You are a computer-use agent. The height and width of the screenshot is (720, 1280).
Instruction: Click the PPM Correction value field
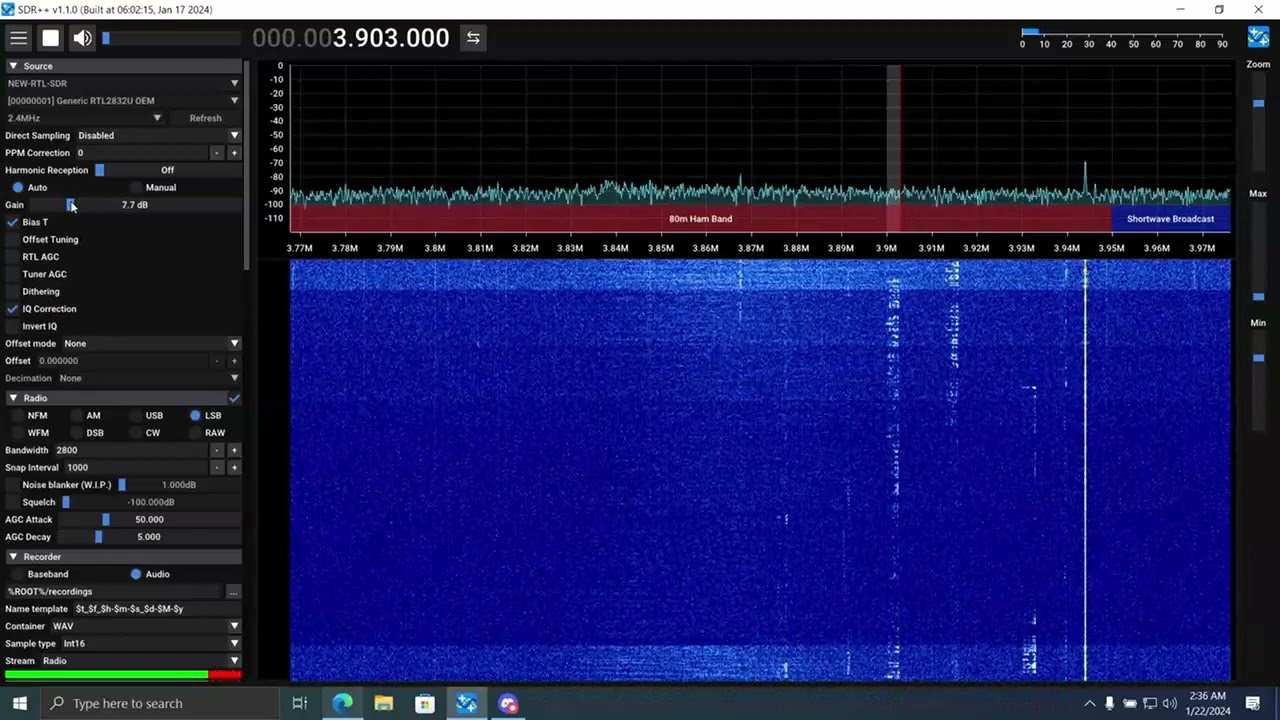[x=140, y=153]
